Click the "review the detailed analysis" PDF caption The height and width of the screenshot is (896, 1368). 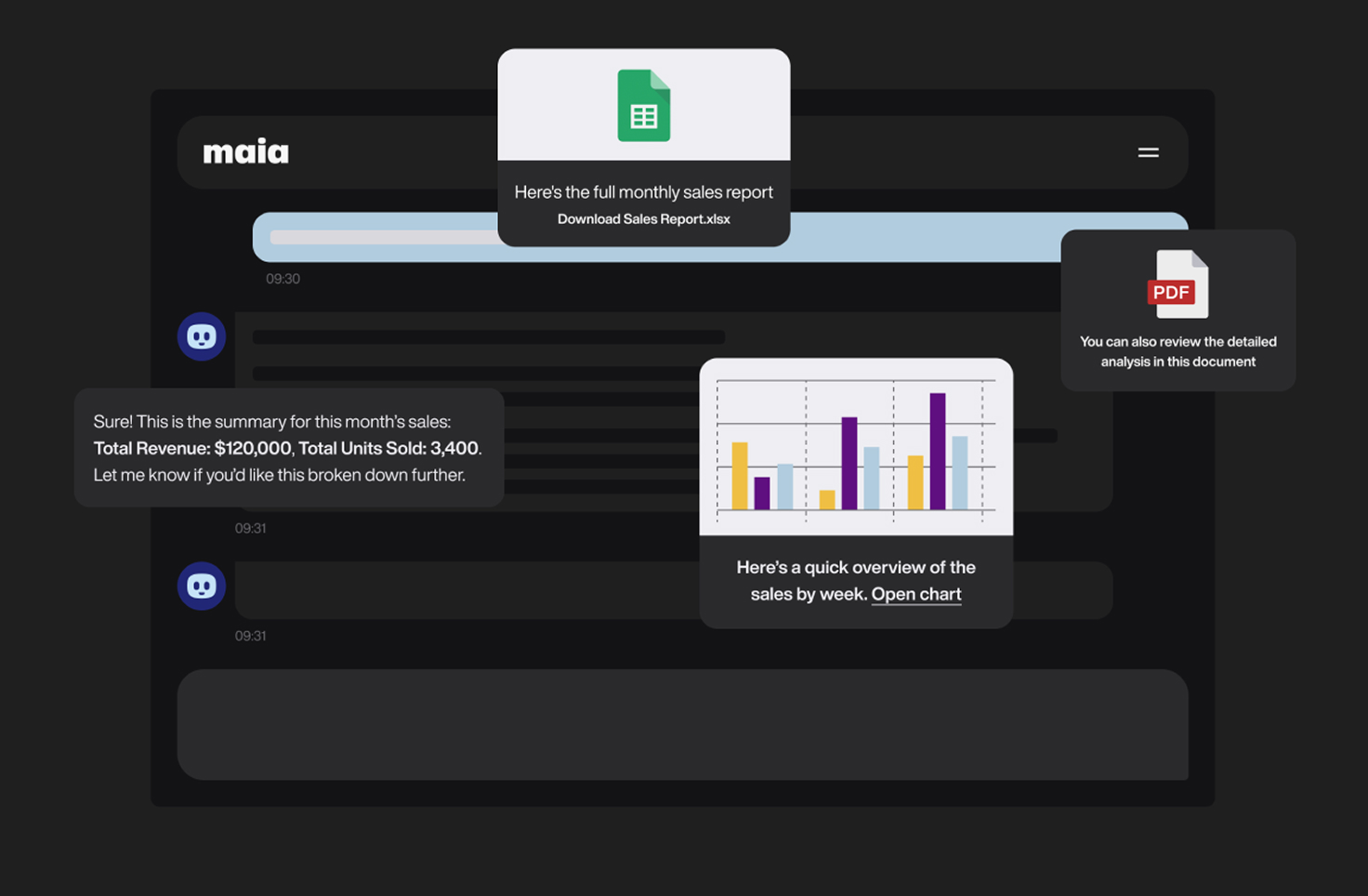[1177, 351]
